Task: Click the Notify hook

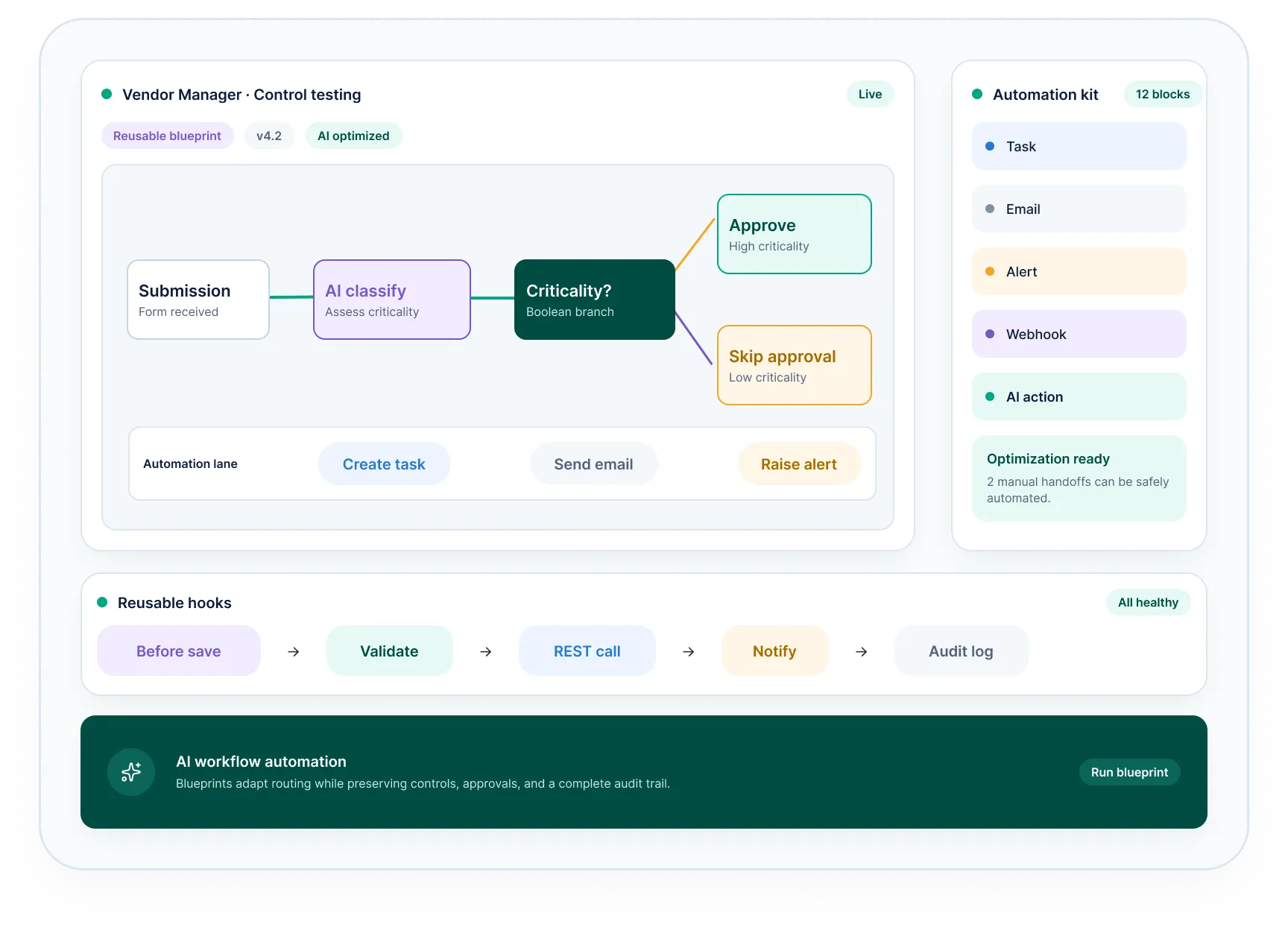Action: point(774,651)
